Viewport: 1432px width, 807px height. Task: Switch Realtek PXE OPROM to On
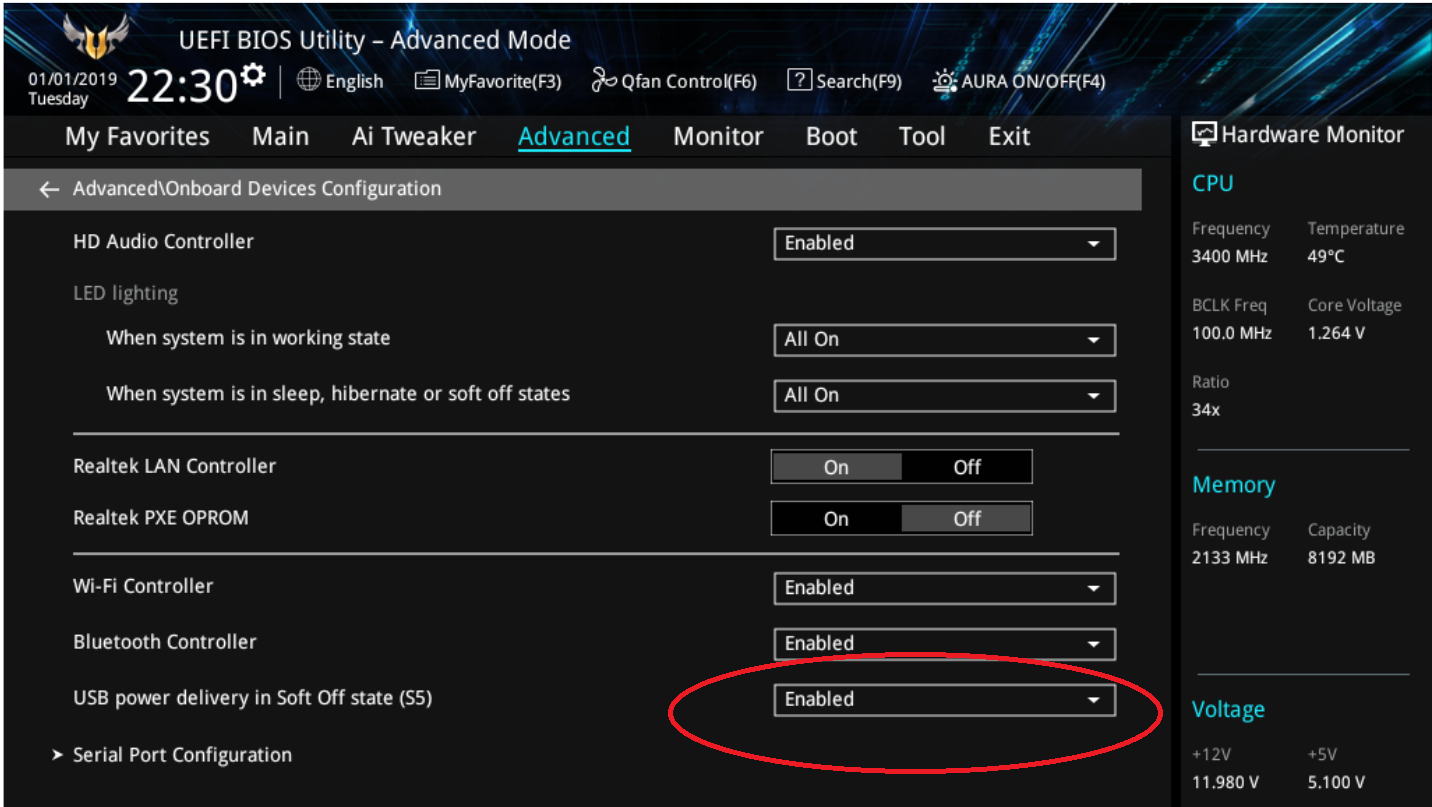[x=836, y=519]
